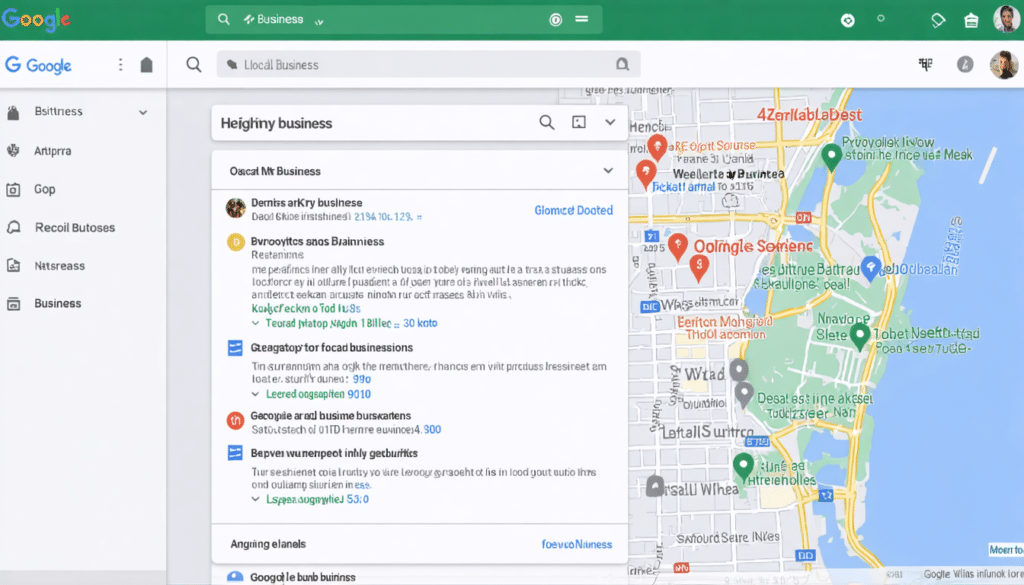Click the orange round icon beside Gecopiie arad busime
The image size is (1024, 585).
click(x=235, y=420)
